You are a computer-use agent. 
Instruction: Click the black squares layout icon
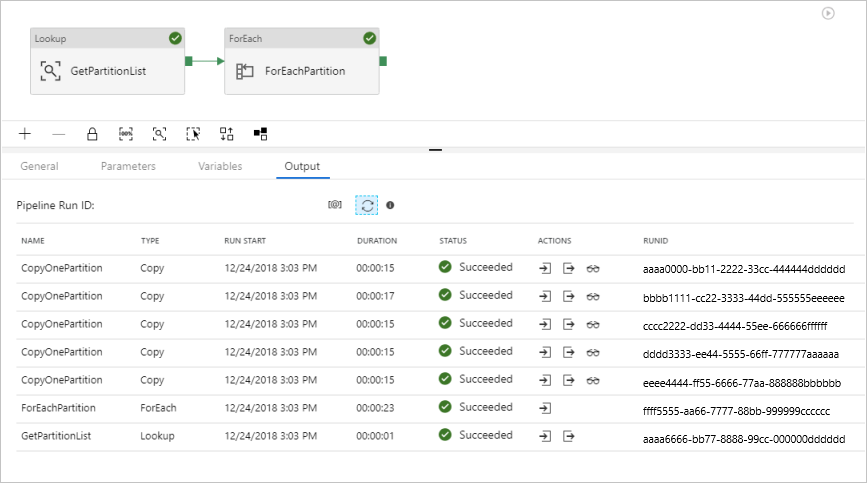tap(260, 133)
